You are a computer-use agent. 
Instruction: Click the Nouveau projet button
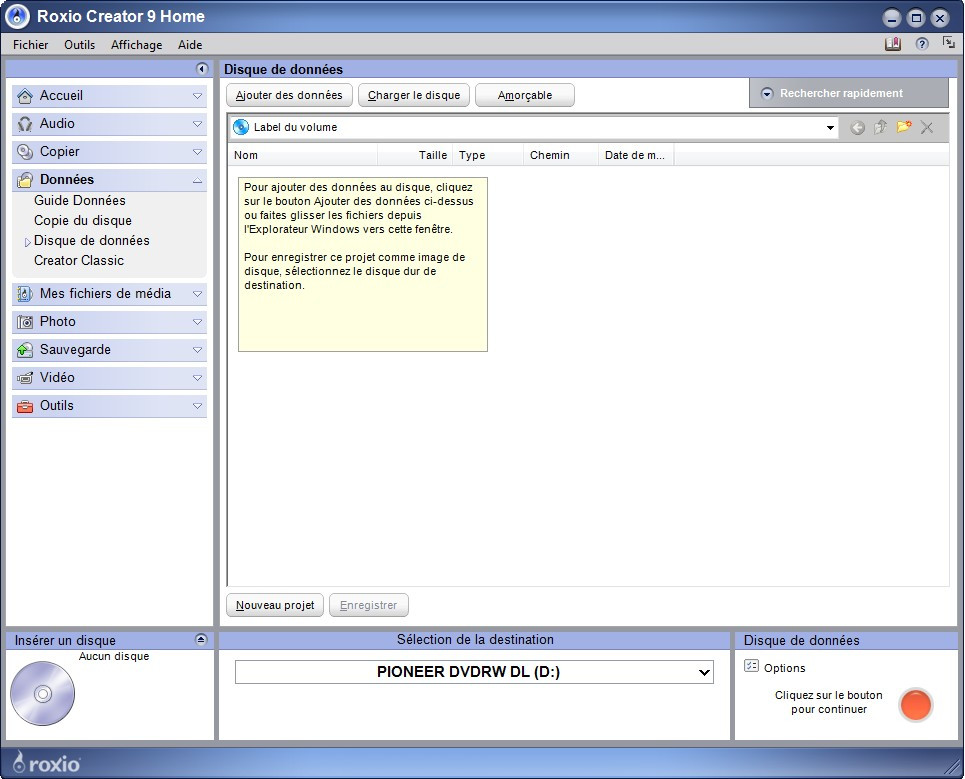tap(275, 605)
